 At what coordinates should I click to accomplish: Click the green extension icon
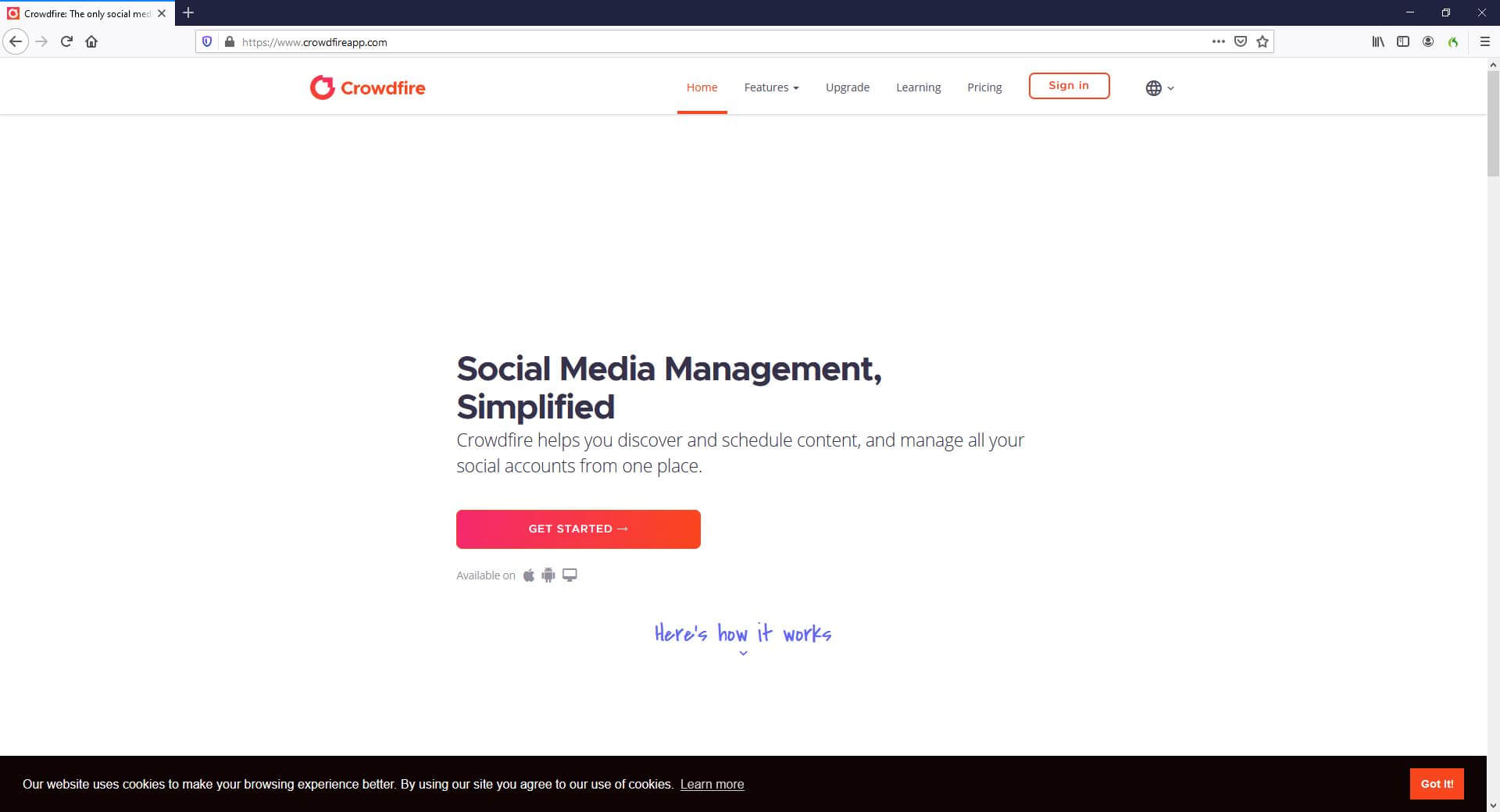[1453, 41]
